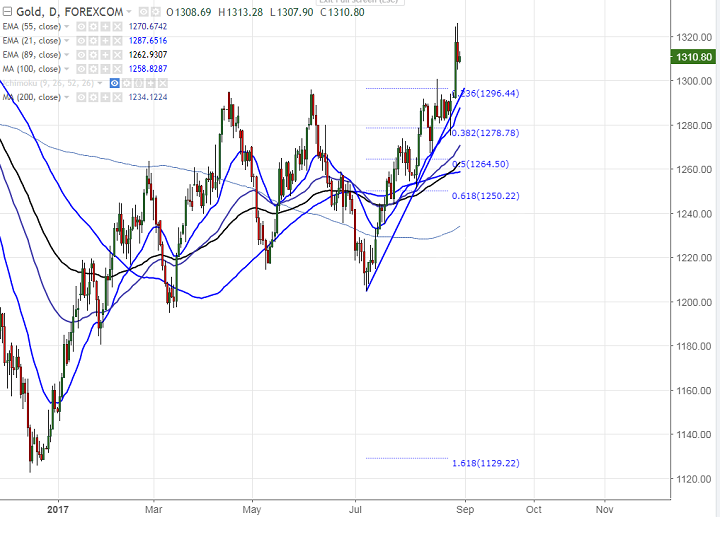Click the 1.618(1129.22) Fibonacci extension label
The width and height of the screenshot is (725, 543).
pyautogui.click(x=485, y=463)
